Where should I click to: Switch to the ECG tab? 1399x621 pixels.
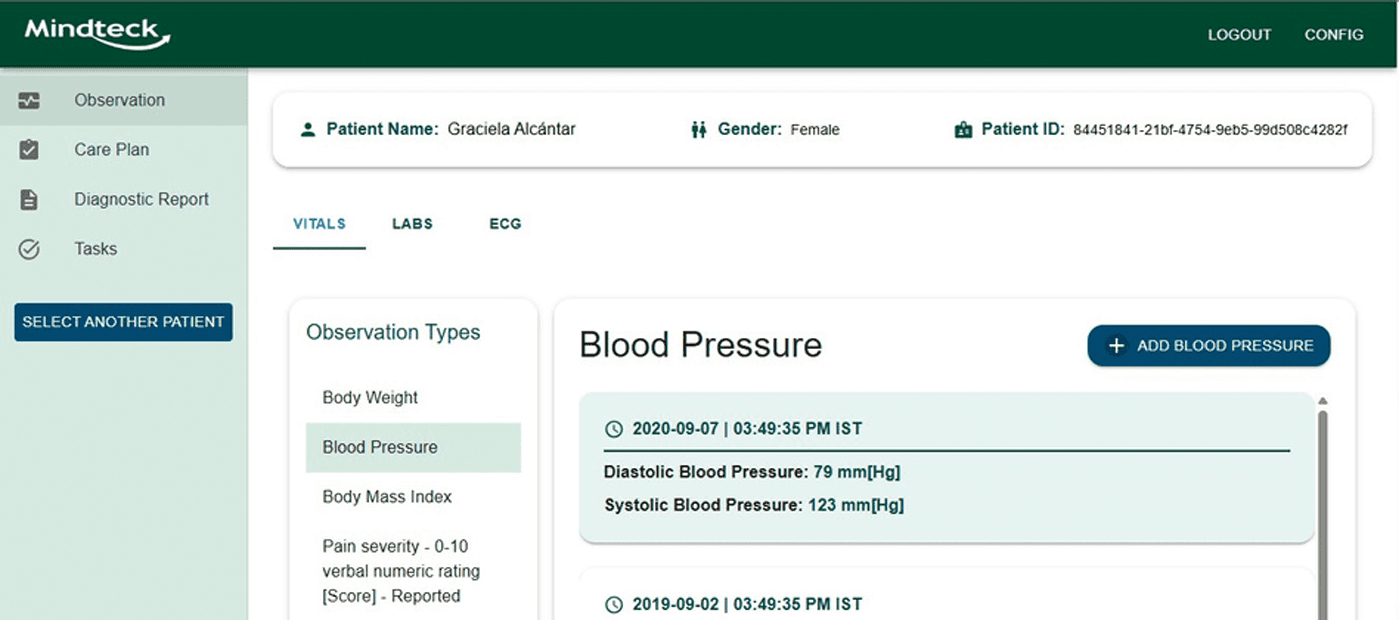coord(505,224)
